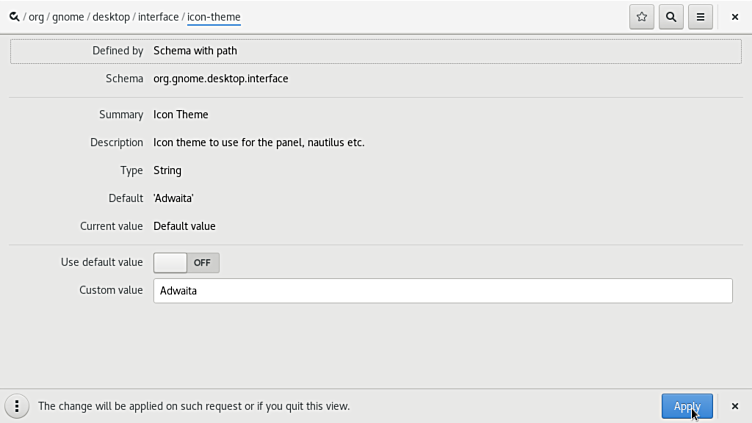The image size is (752, 423).
Task: Toggle the Use default value switch
Action: point(186,262)
